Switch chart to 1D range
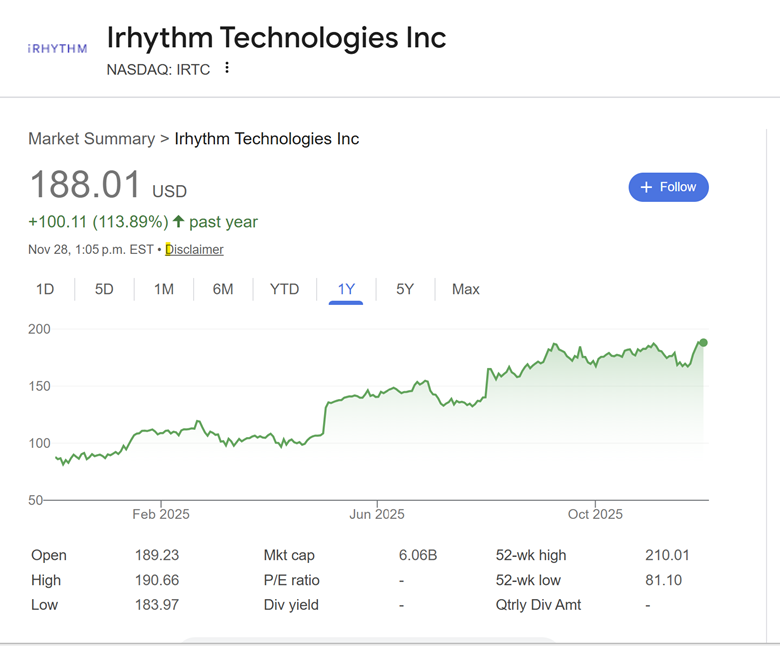Viewport: 780px width, 646px height. click(x=45, y=289)
